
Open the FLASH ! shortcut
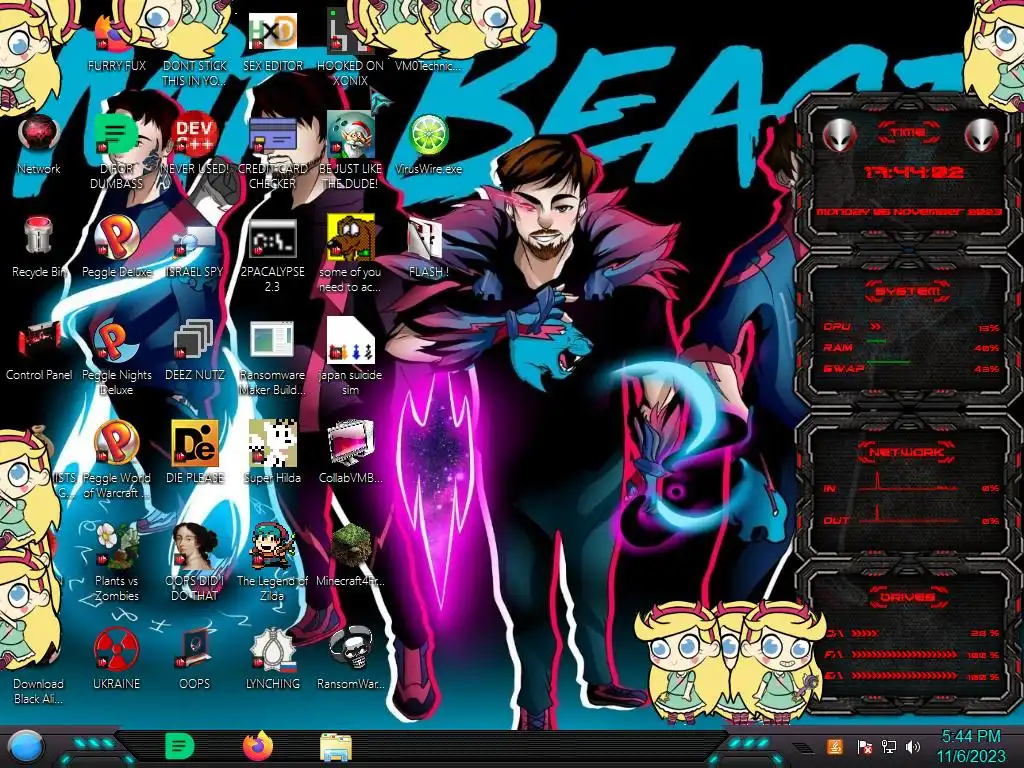point(428,248)
